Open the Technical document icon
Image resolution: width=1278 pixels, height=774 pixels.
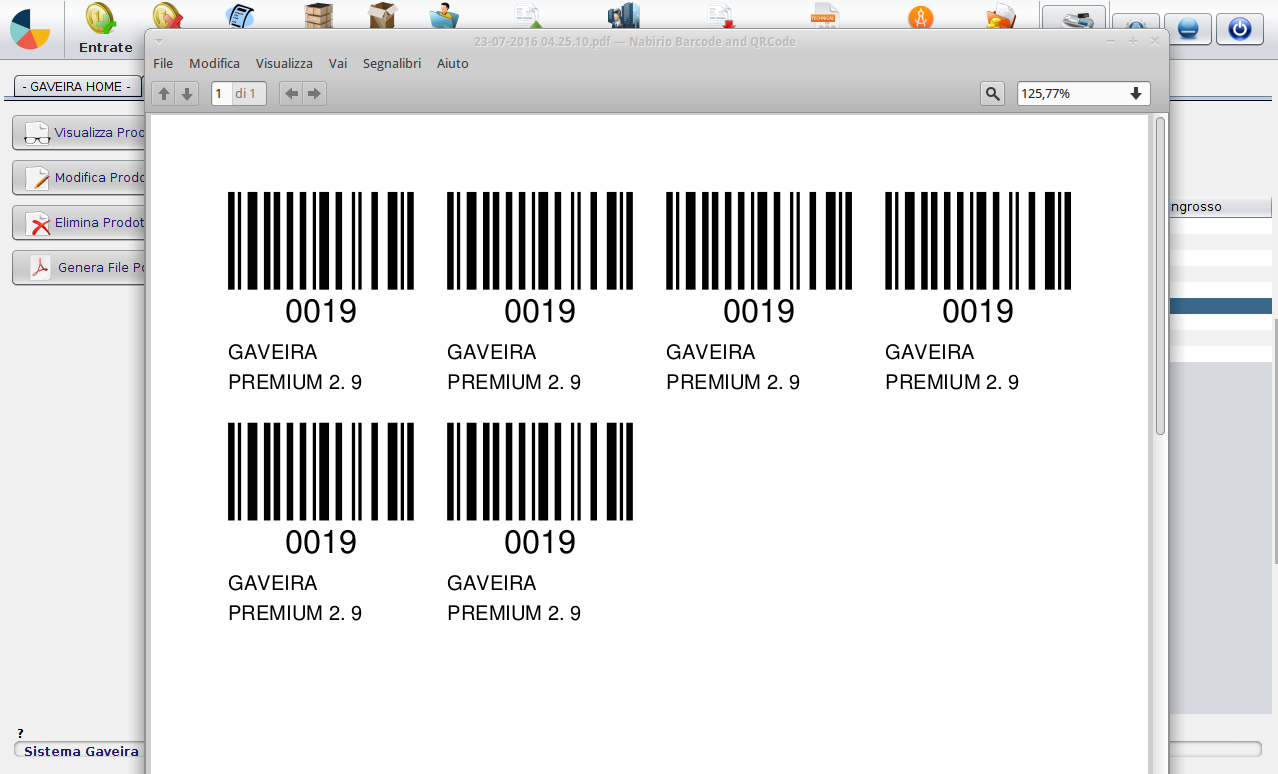(824, 16)
